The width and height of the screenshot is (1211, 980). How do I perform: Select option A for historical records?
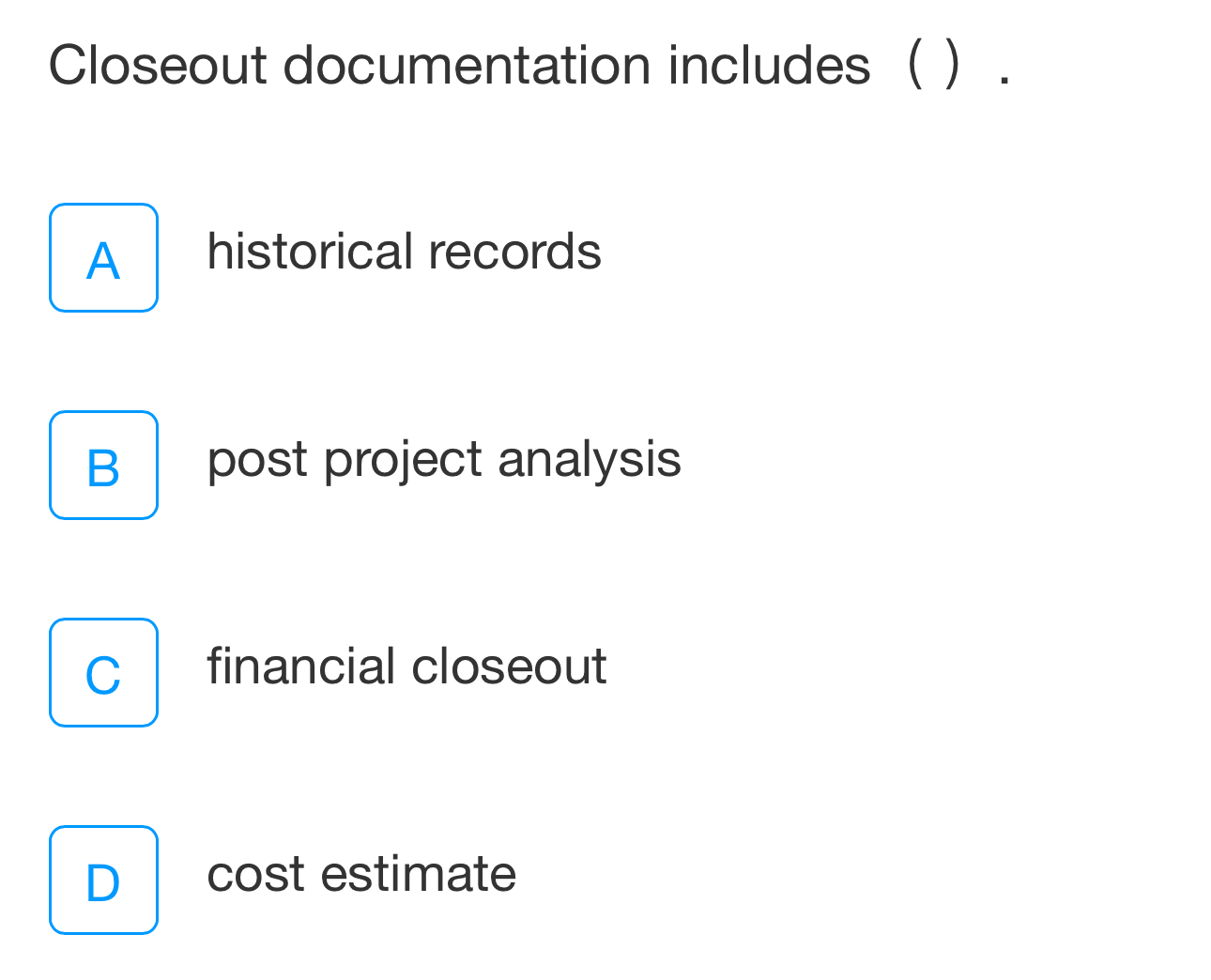tap(103, 257)
